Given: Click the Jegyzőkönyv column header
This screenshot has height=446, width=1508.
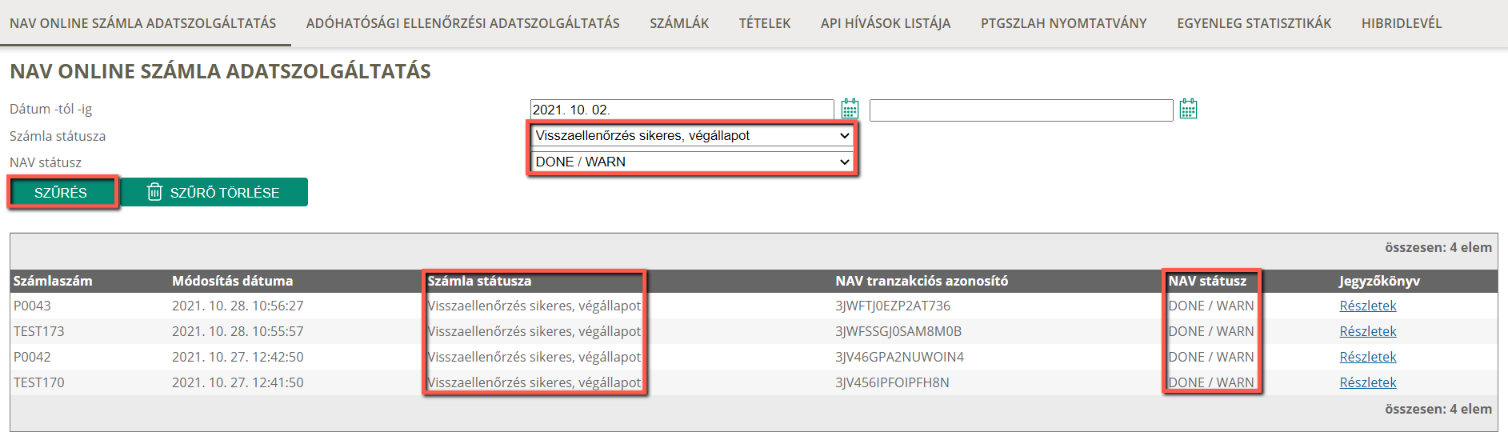Looking at the screenshot, I should click(1380, 281).
